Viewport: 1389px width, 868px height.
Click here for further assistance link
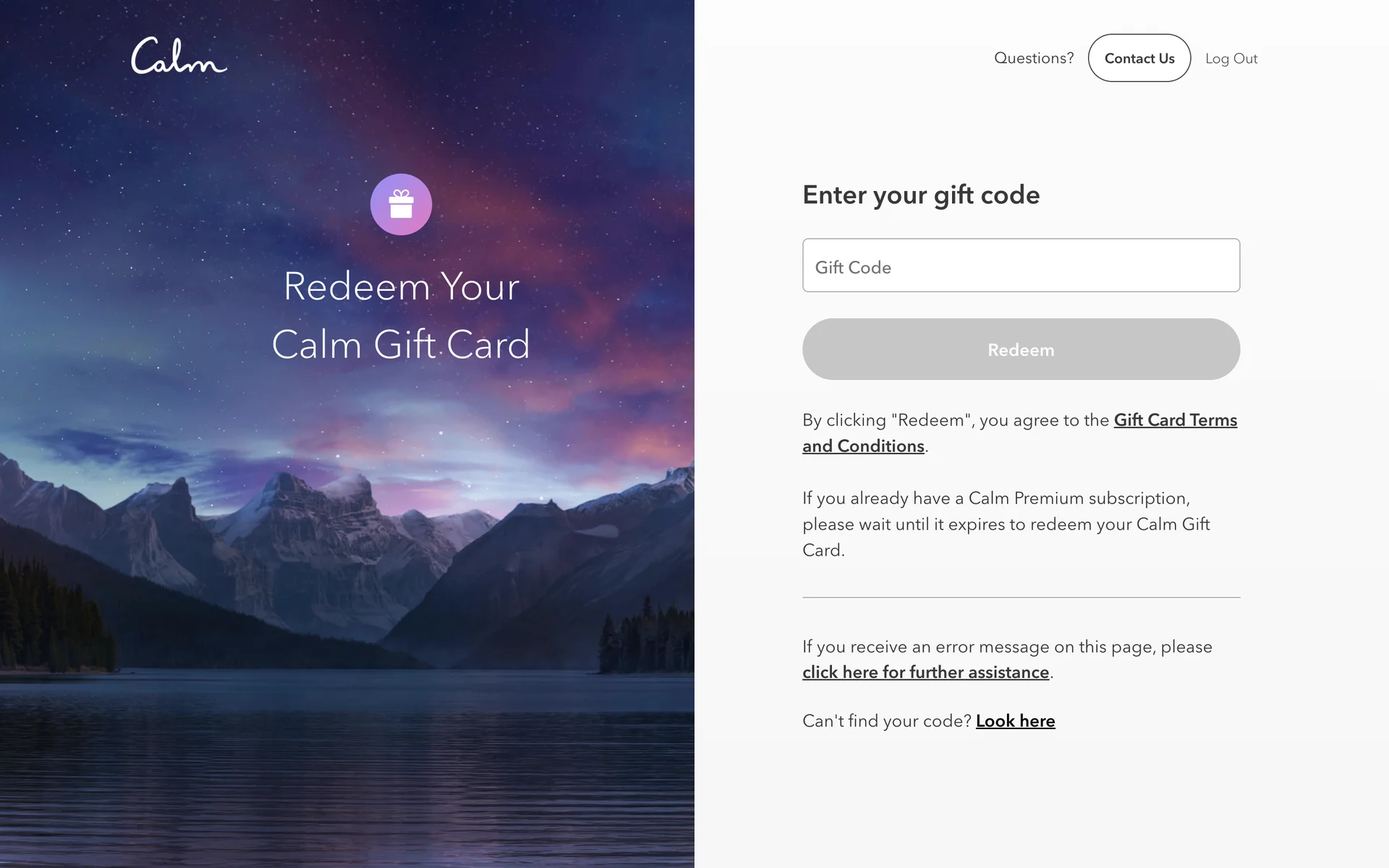pos(926,672)
